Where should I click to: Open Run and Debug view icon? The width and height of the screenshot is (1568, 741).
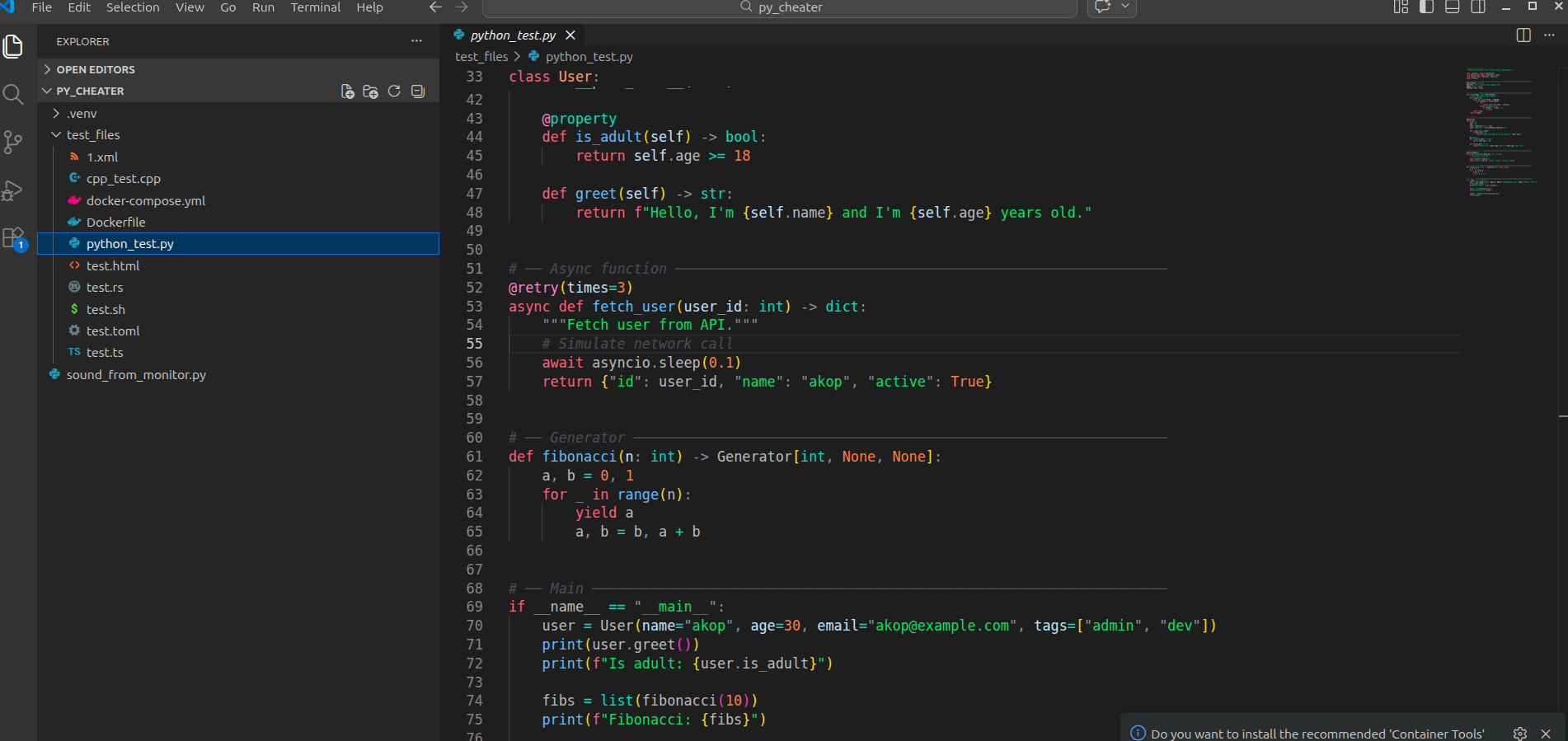tap(13, 190)
